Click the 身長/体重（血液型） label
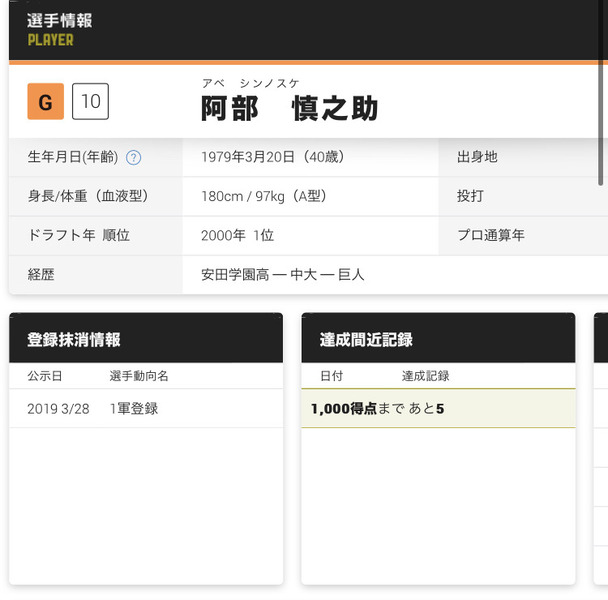The width and height of the screenshot is (608, 600). click(x=88, y=196)
